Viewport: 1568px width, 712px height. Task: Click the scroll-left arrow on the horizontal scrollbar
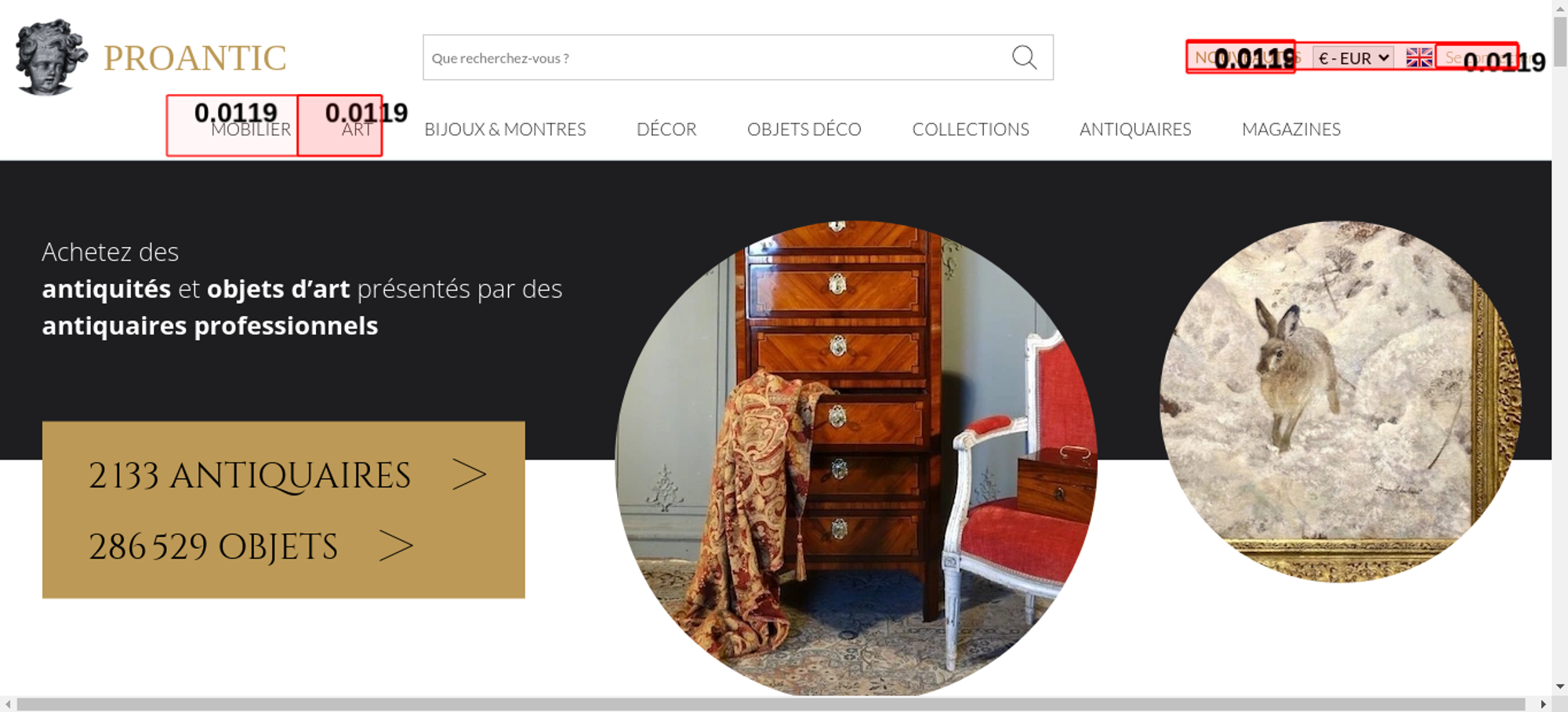coord(8,704)
